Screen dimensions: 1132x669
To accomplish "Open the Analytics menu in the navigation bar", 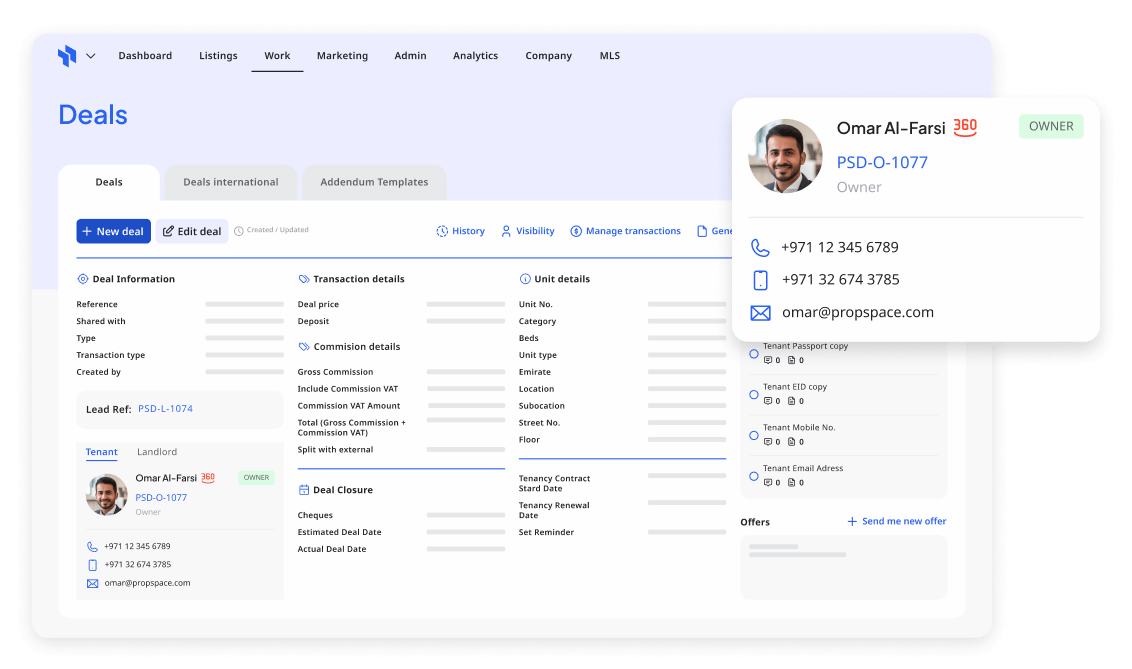I will pyautogui.click(x=475, y=56).
